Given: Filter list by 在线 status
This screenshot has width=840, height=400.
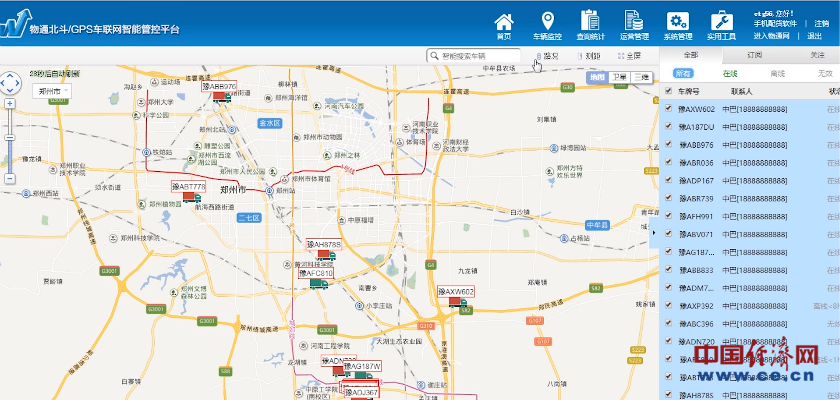Looking at the screenshot, I should click(x=730, y=73).
